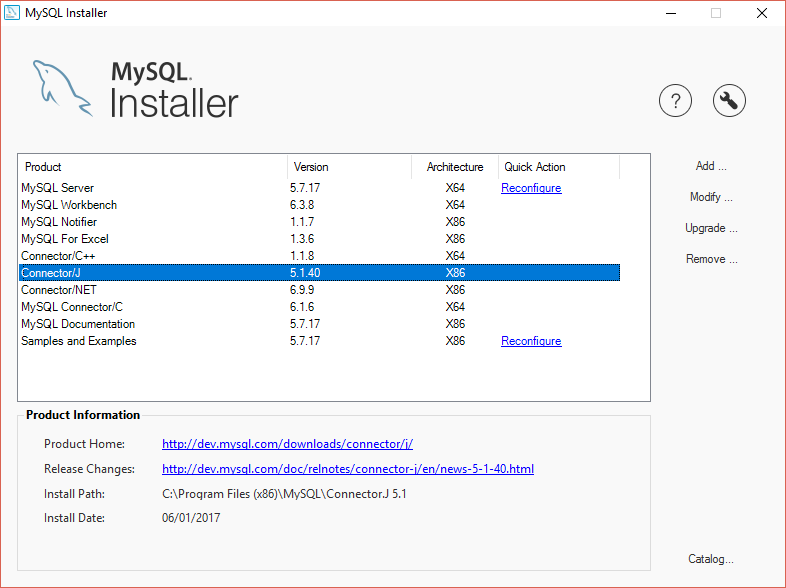
Task: Select the MySQL Server row
Action: pos(319,188)
